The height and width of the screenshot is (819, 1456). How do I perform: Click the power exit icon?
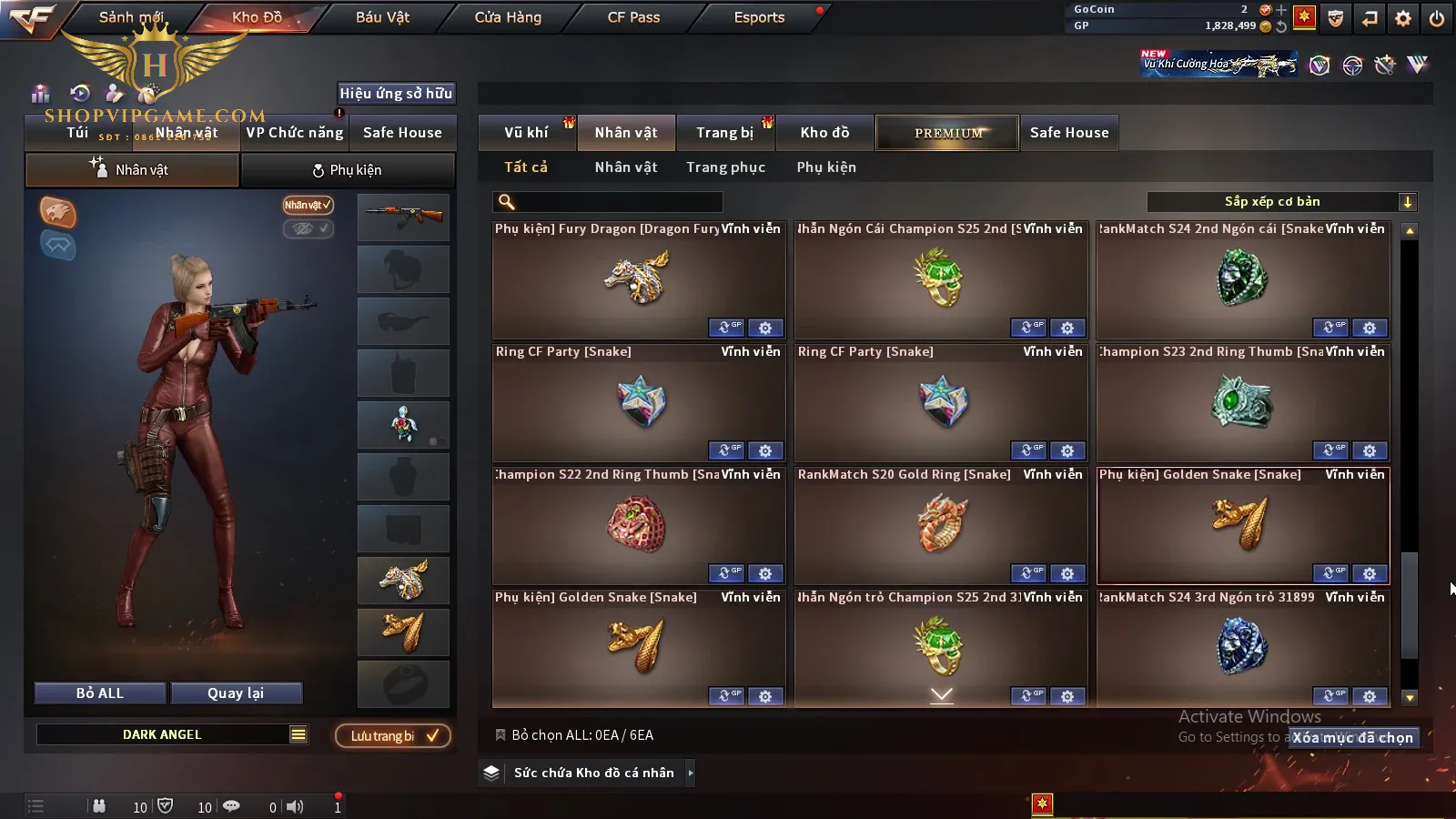(x=1437, y=18)
